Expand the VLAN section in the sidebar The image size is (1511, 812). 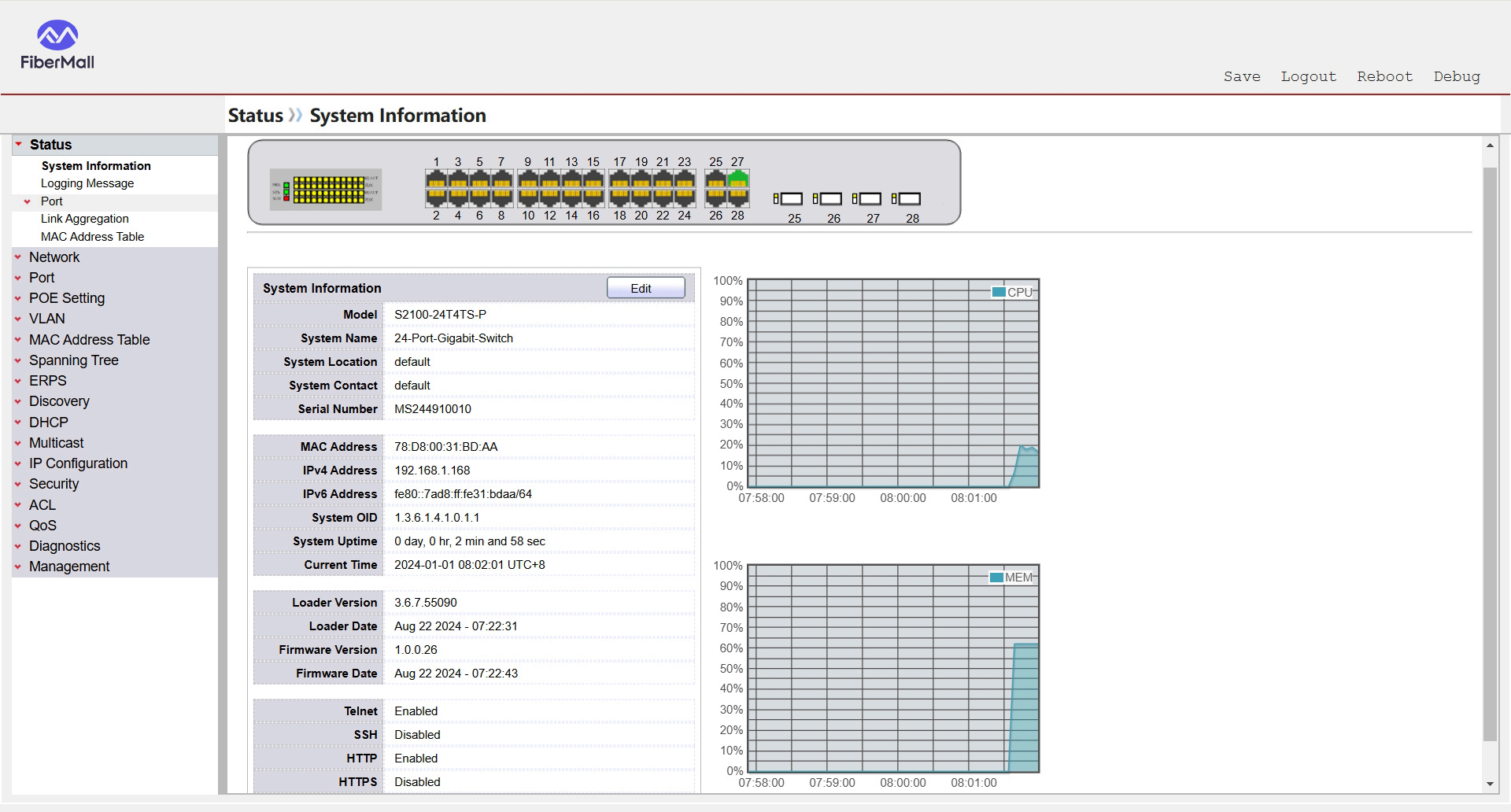pyautogui.click(x=47, y=319)
